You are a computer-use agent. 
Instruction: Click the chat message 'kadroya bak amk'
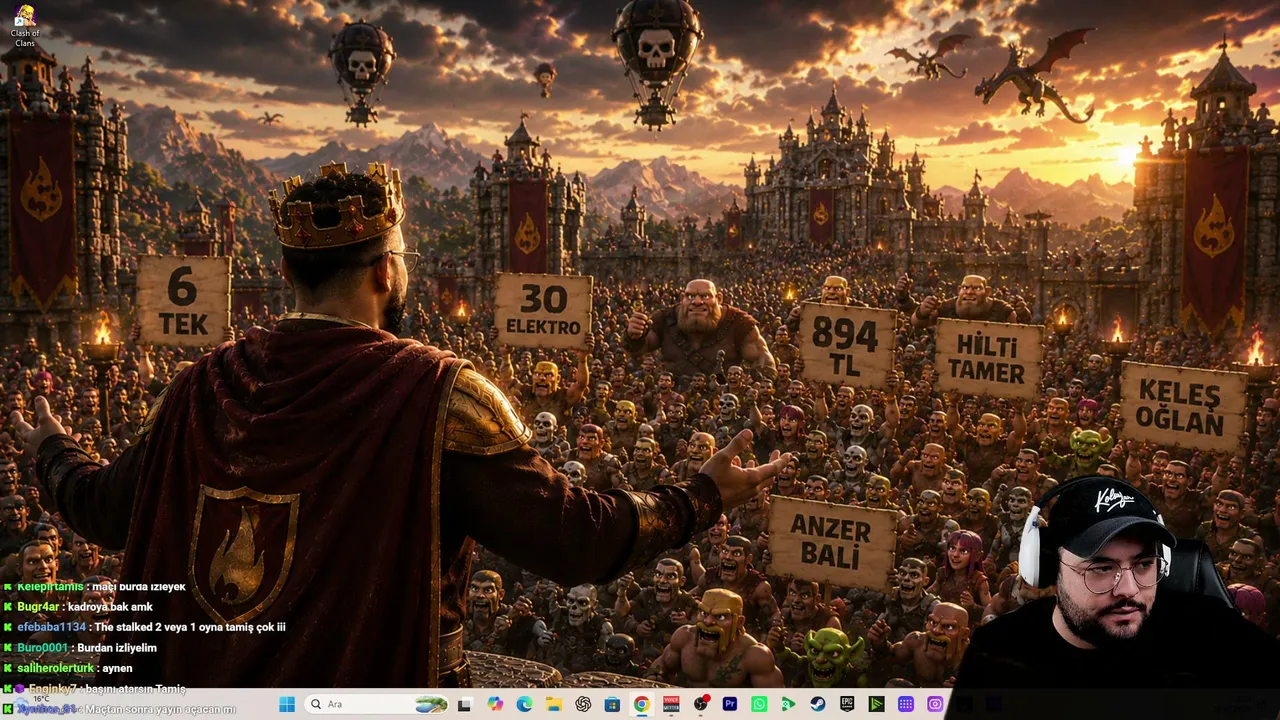pyautogui.click(x=110, y=607)
